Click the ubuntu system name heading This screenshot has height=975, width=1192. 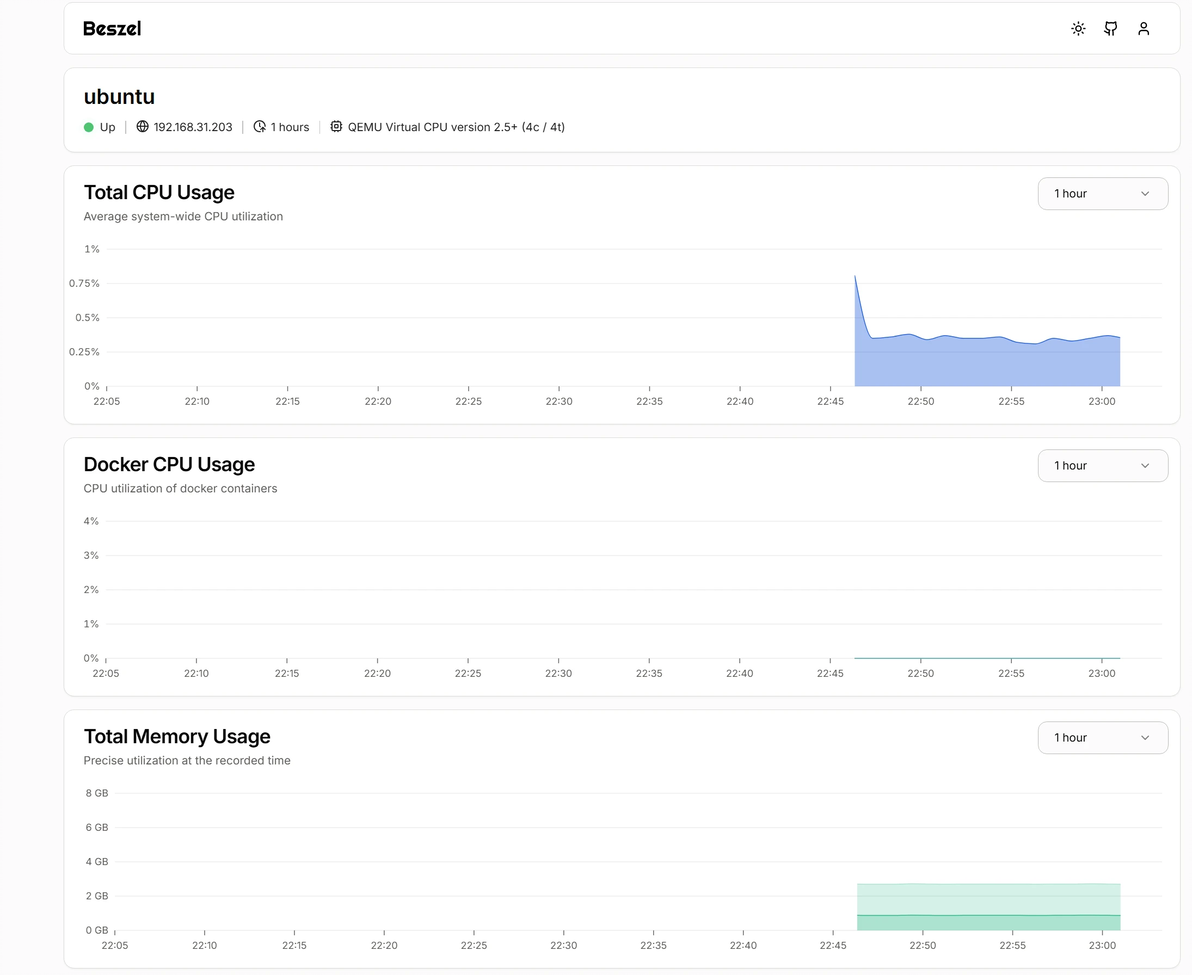click(119, 97)
